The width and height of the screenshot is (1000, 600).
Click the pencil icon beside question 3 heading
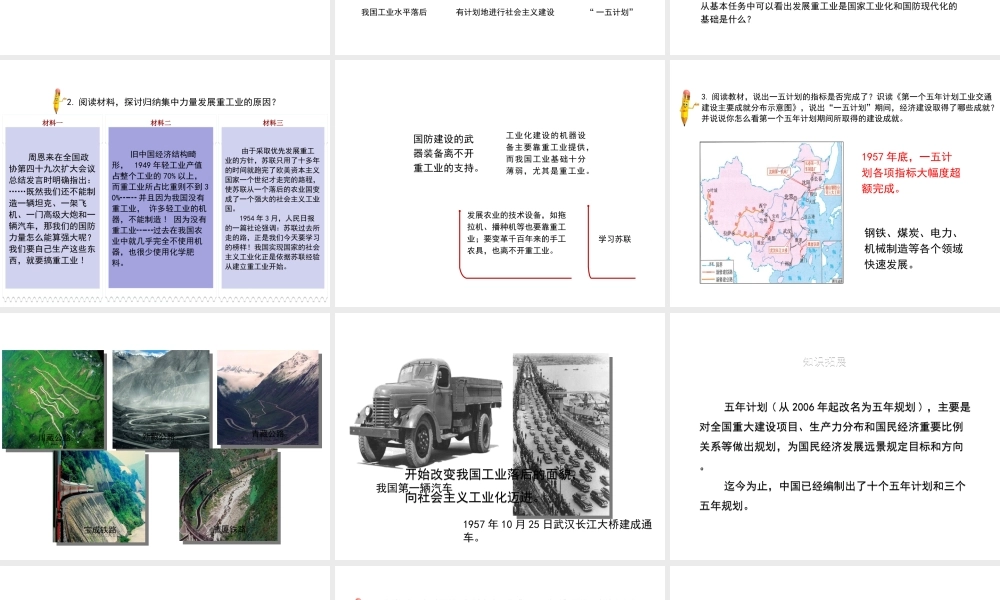[686, 107]
